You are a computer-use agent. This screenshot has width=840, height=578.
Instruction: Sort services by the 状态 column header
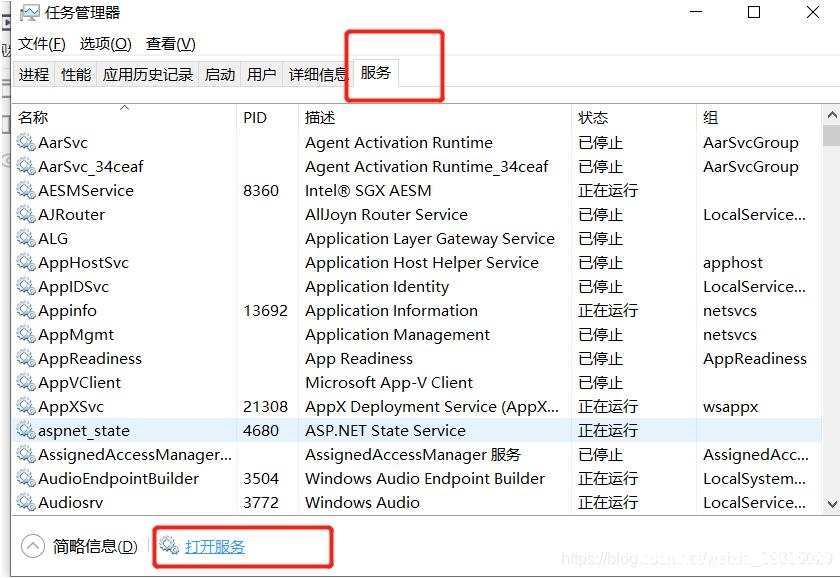point(594,117)
